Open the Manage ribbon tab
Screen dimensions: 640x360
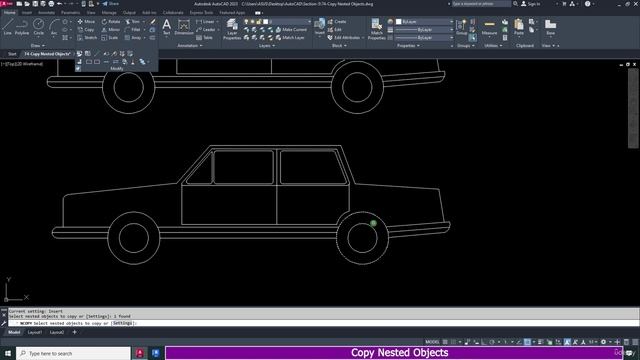coord(109,13)
